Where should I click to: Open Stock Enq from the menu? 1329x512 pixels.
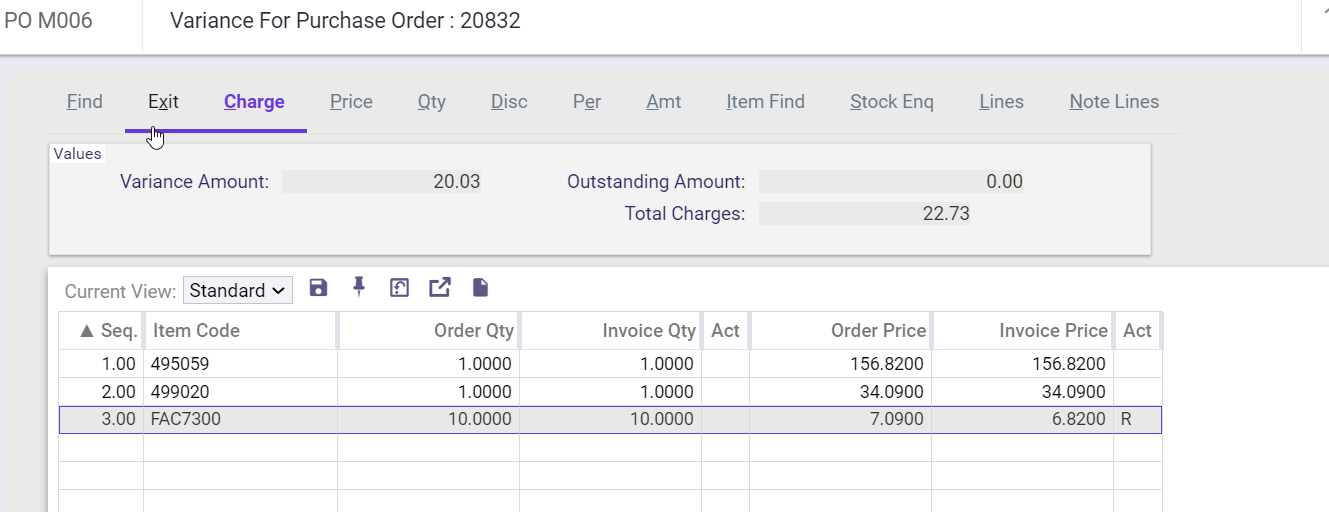pyautogui.click(x=892, y=102)
